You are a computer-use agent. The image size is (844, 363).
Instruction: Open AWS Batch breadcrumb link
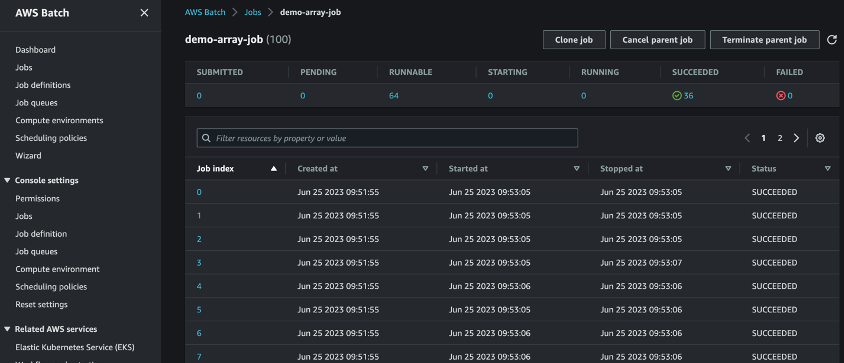205,12
